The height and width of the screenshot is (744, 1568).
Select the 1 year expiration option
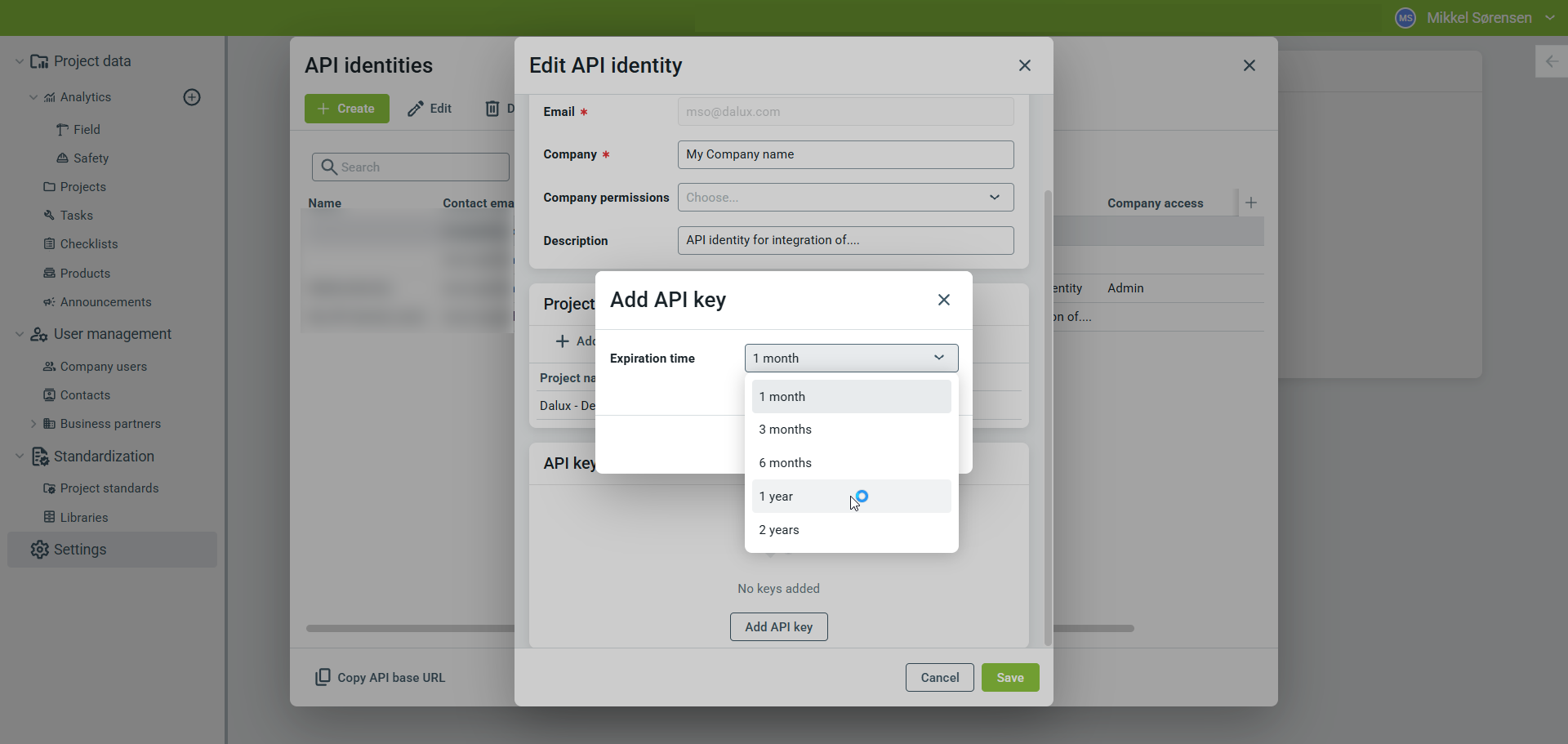point(851,497)
